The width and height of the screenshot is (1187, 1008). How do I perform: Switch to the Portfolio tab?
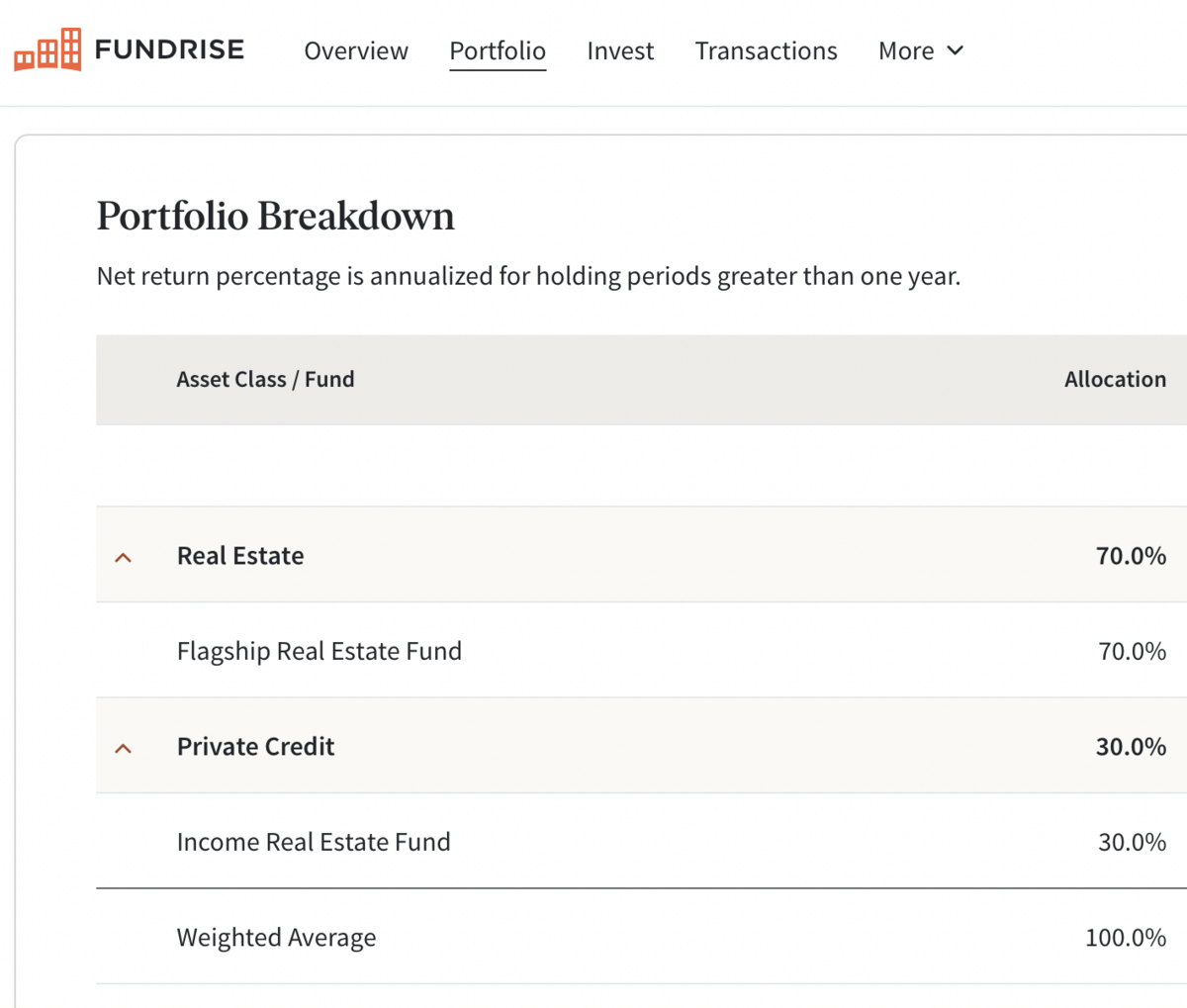pos(498,51)
